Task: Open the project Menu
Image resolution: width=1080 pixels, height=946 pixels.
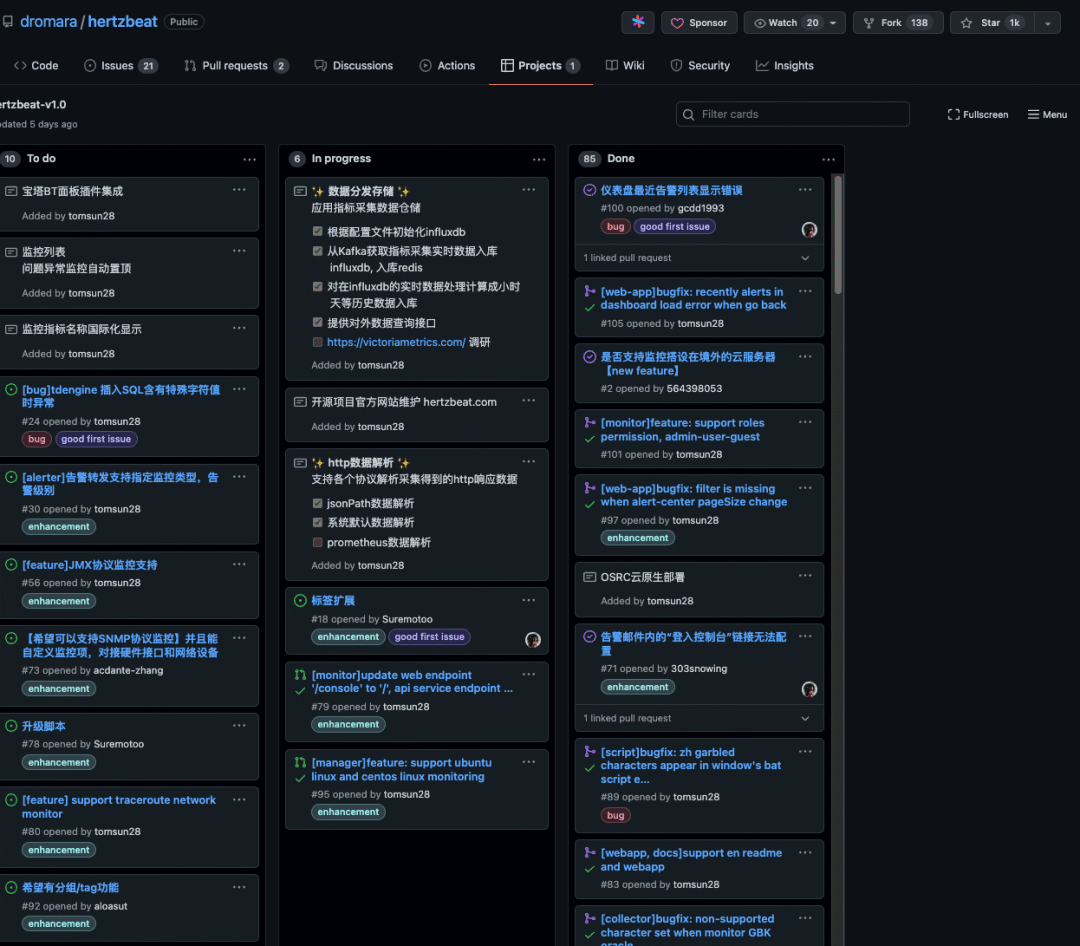Action: (x=1047, y=114)
